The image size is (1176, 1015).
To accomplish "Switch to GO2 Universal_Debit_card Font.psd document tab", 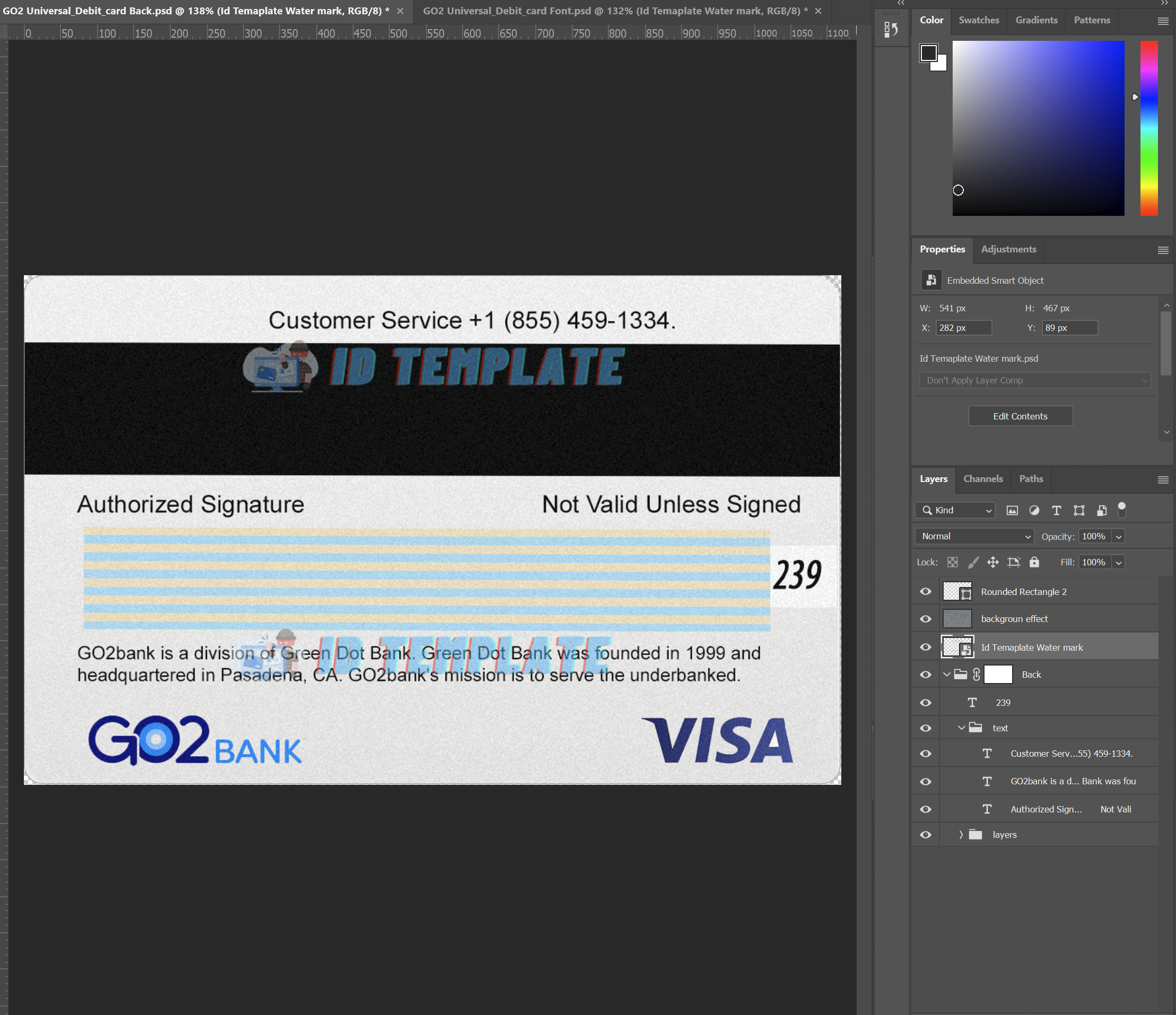I will 615,11.
